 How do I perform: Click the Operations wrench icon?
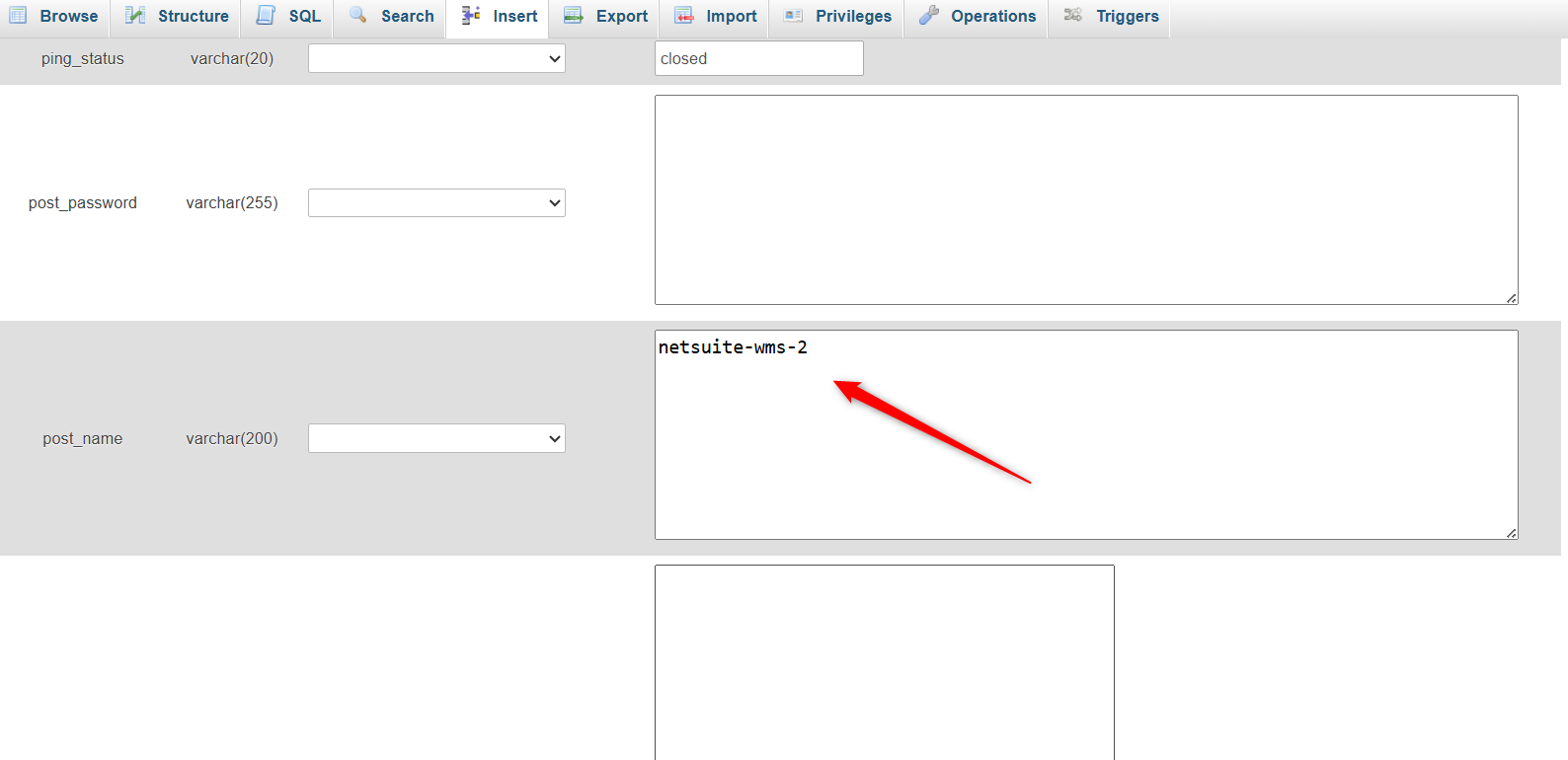point(928,15)
